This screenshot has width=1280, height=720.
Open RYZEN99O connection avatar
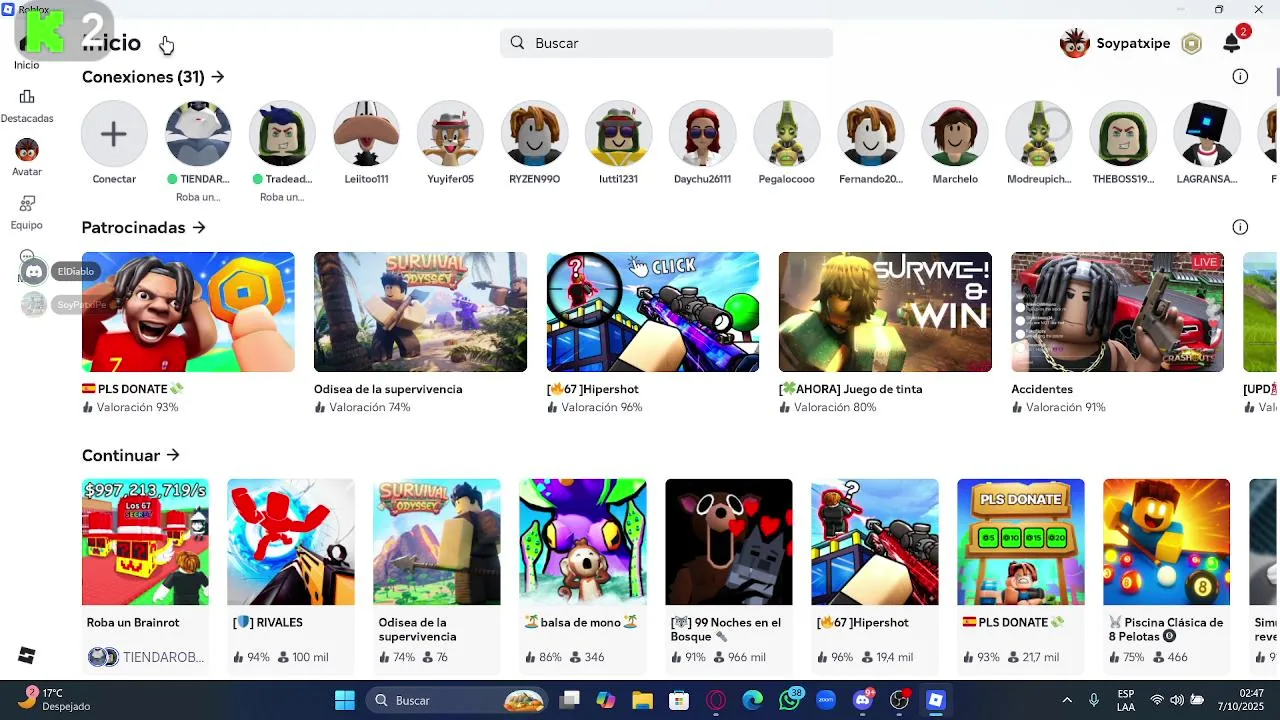[534, 133]
